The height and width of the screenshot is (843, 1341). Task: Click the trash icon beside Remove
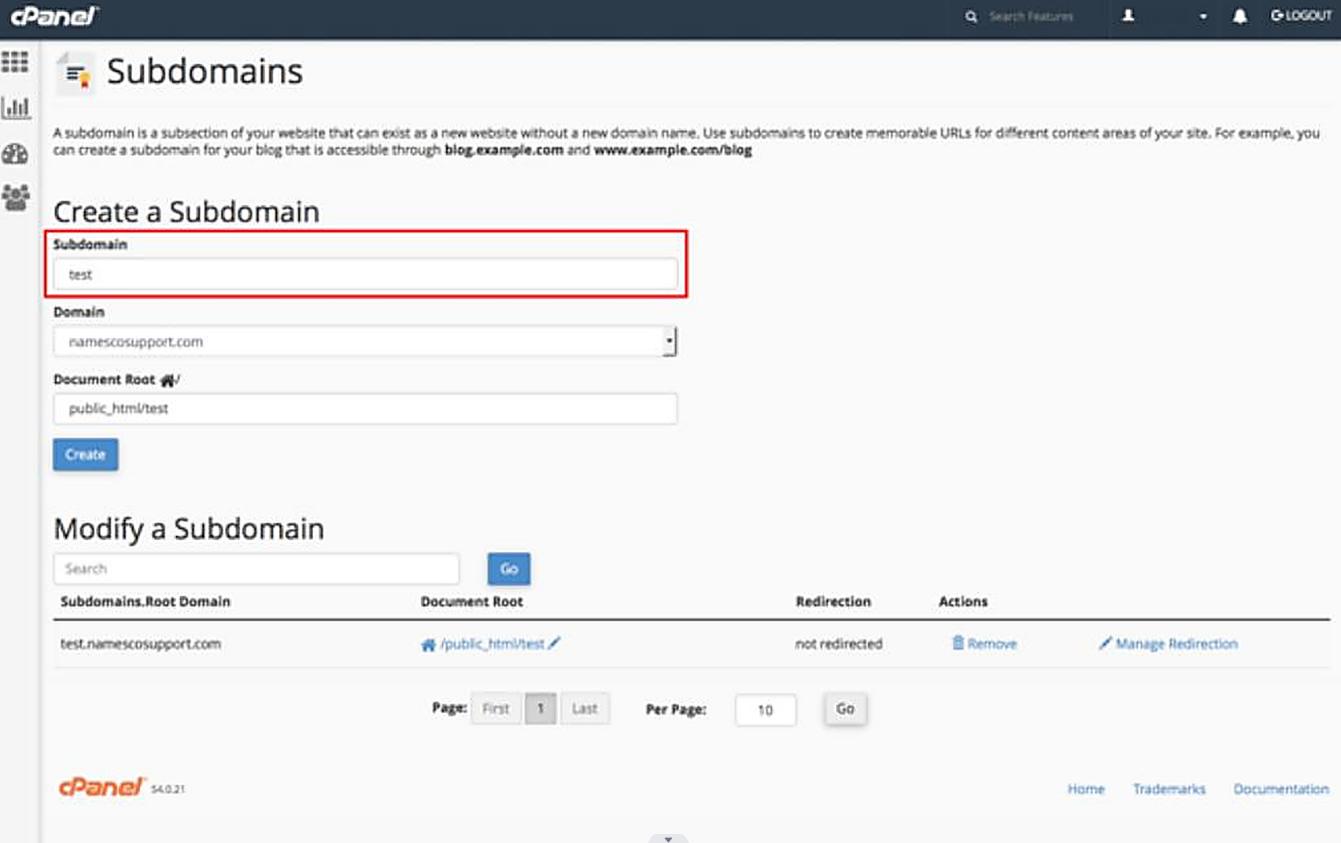tap(957, 643)
